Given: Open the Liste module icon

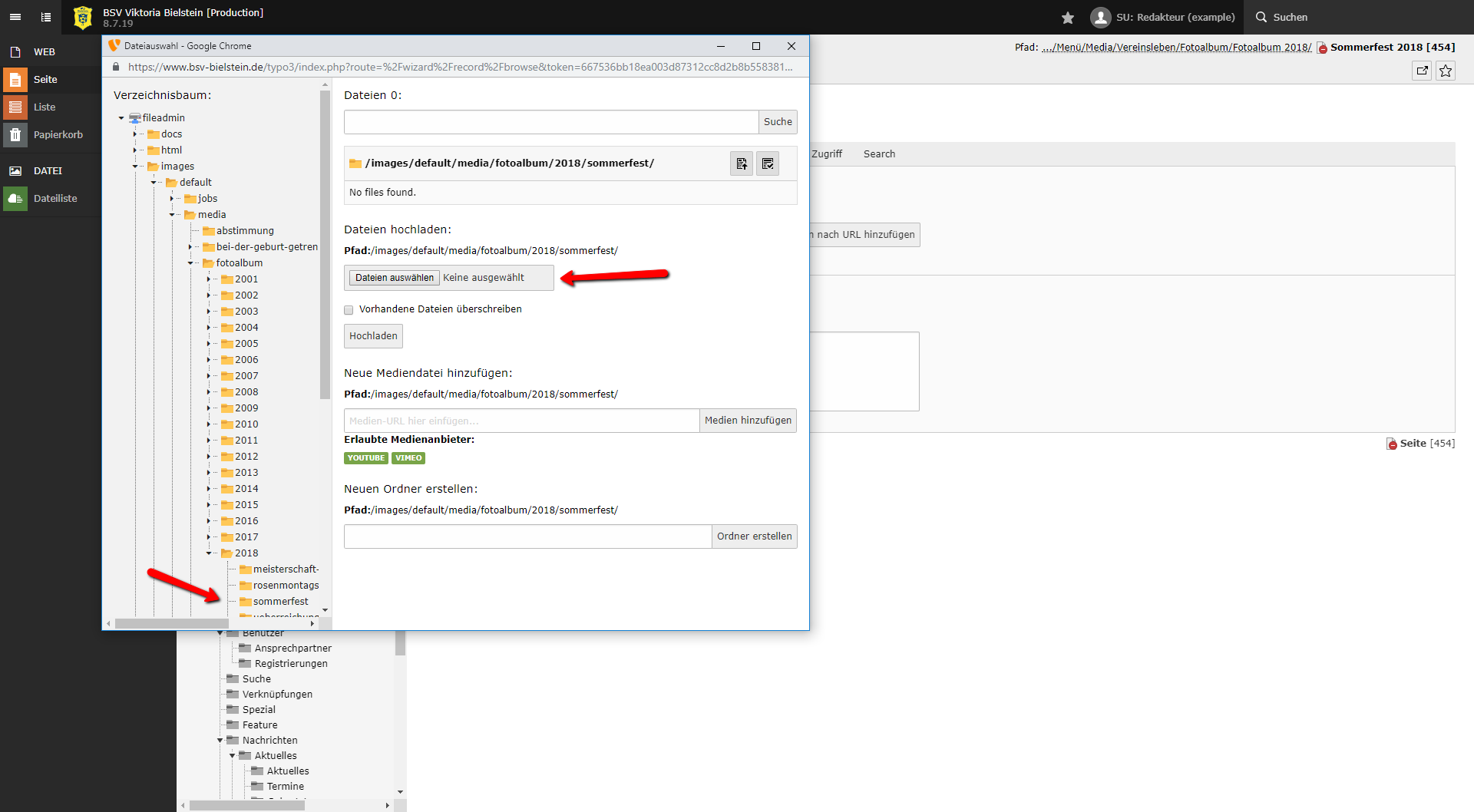Looking at the screenshot, I should tap(15, 107).
